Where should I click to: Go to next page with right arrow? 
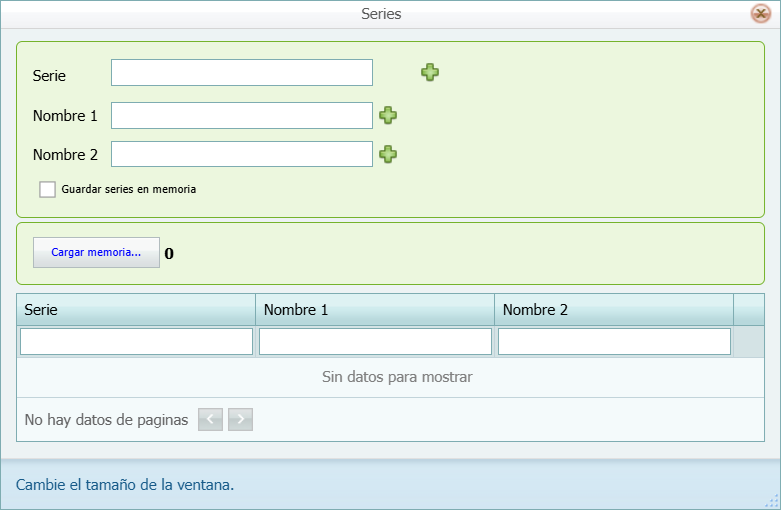[x=240, y=420]
